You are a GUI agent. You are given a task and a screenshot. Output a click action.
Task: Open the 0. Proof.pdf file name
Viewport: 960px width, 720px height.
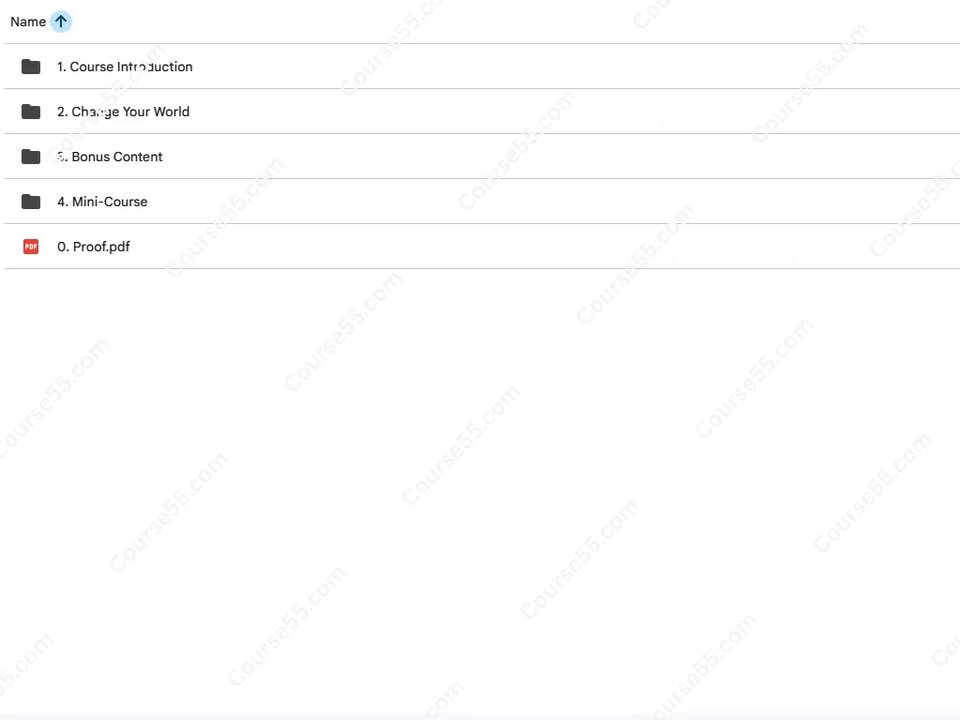(93, 246)
